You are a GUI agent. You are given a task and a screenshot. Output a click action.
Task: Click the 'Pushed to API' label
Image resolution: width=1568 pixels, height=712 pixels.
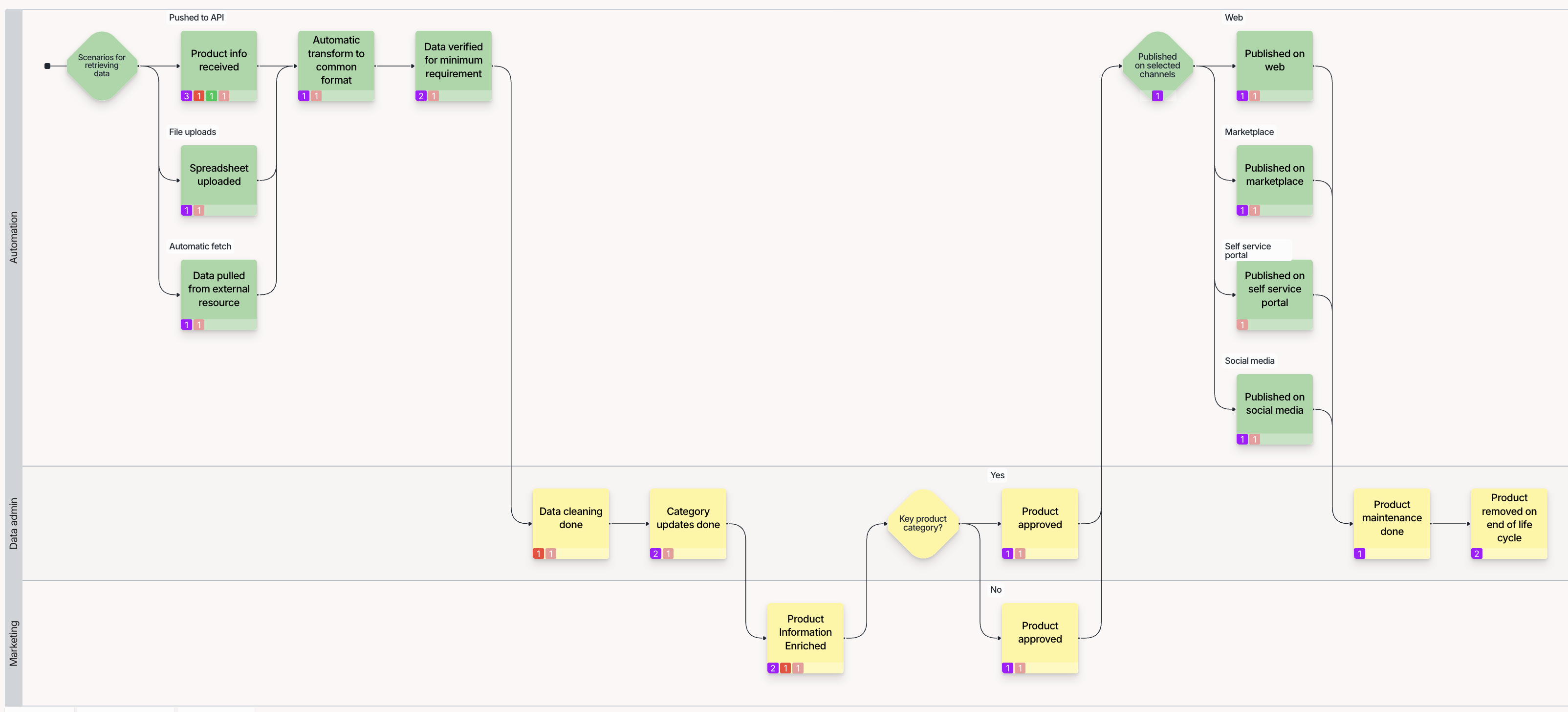tap(196, 18)
